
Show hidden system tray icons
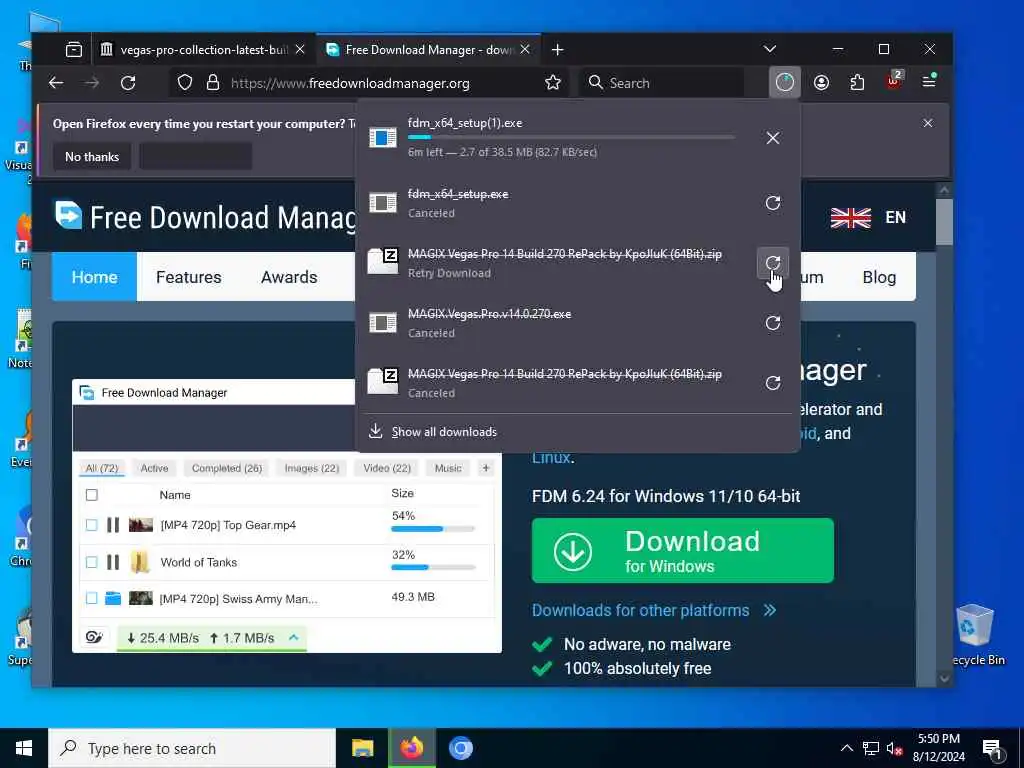pos(846,748)
